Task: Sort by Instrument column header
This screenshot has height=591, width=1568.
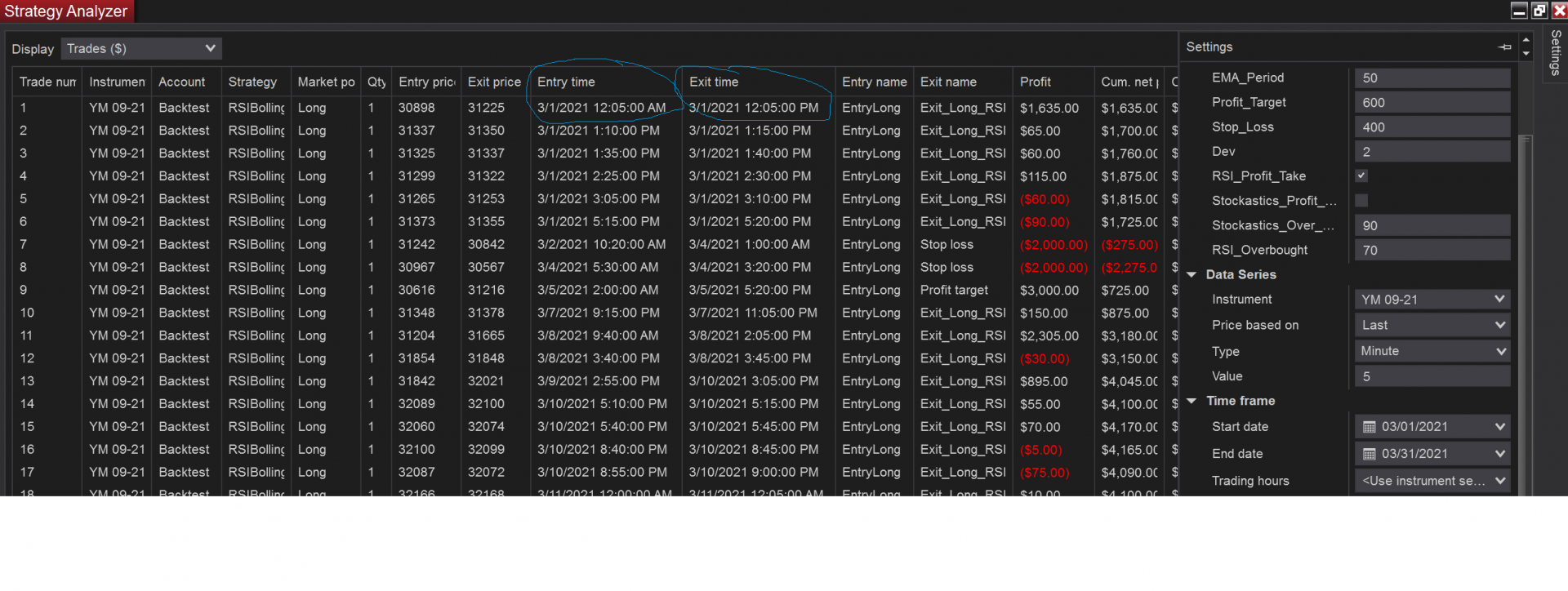Action: [x=117, y=82]
